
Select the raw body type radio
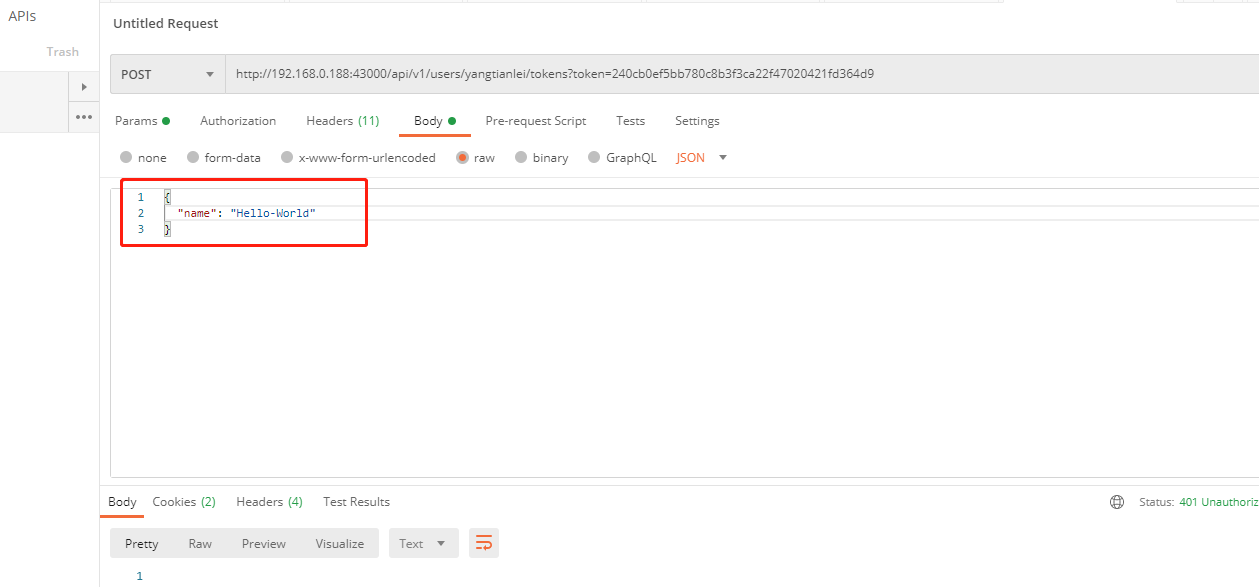pyautogui.click(x=462, y=157)
